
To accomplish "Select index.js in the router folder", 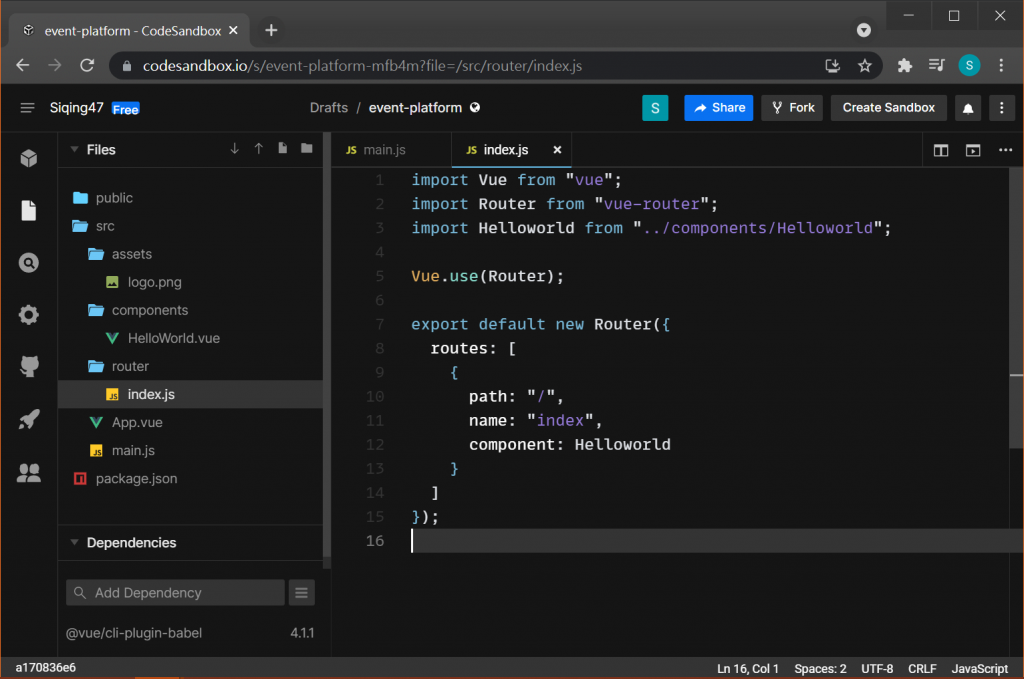I will click(x=190, y=394).
